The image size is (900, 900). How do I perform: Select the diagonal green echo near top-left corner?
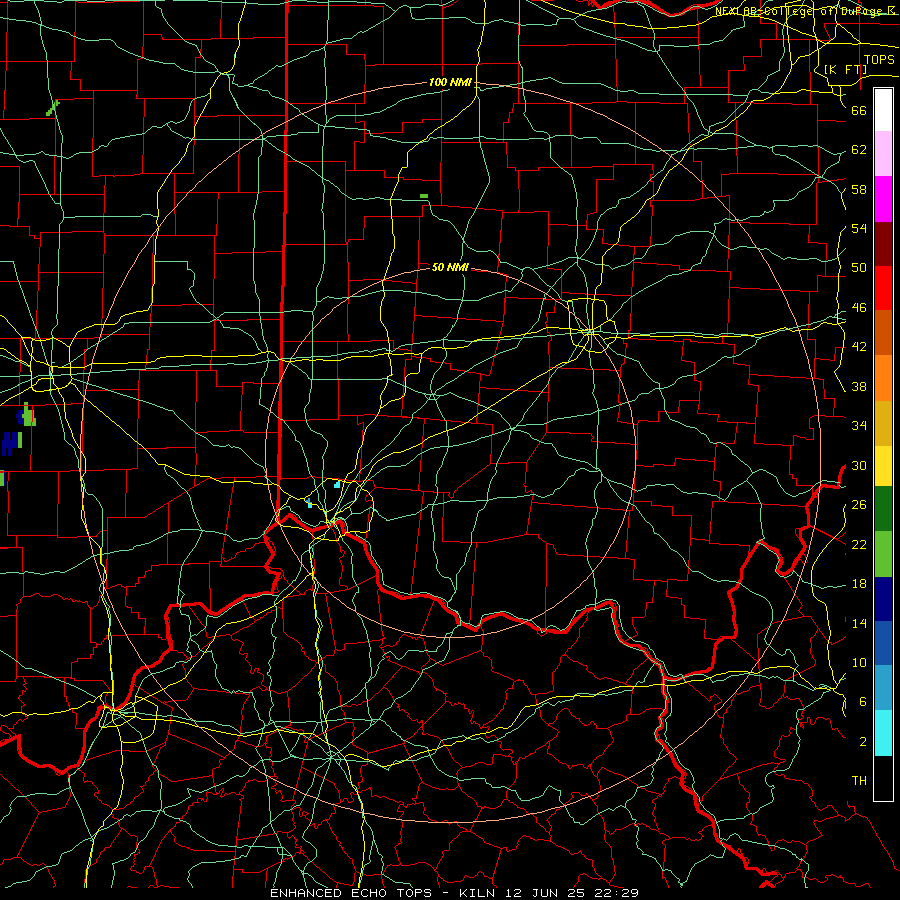(53, 108)
